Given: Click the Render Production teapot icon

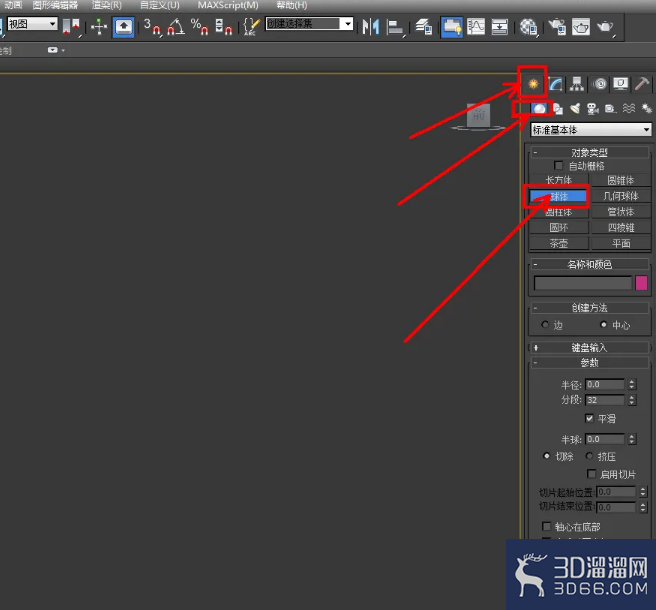Looking at the screenshot, I should point(605,27).
